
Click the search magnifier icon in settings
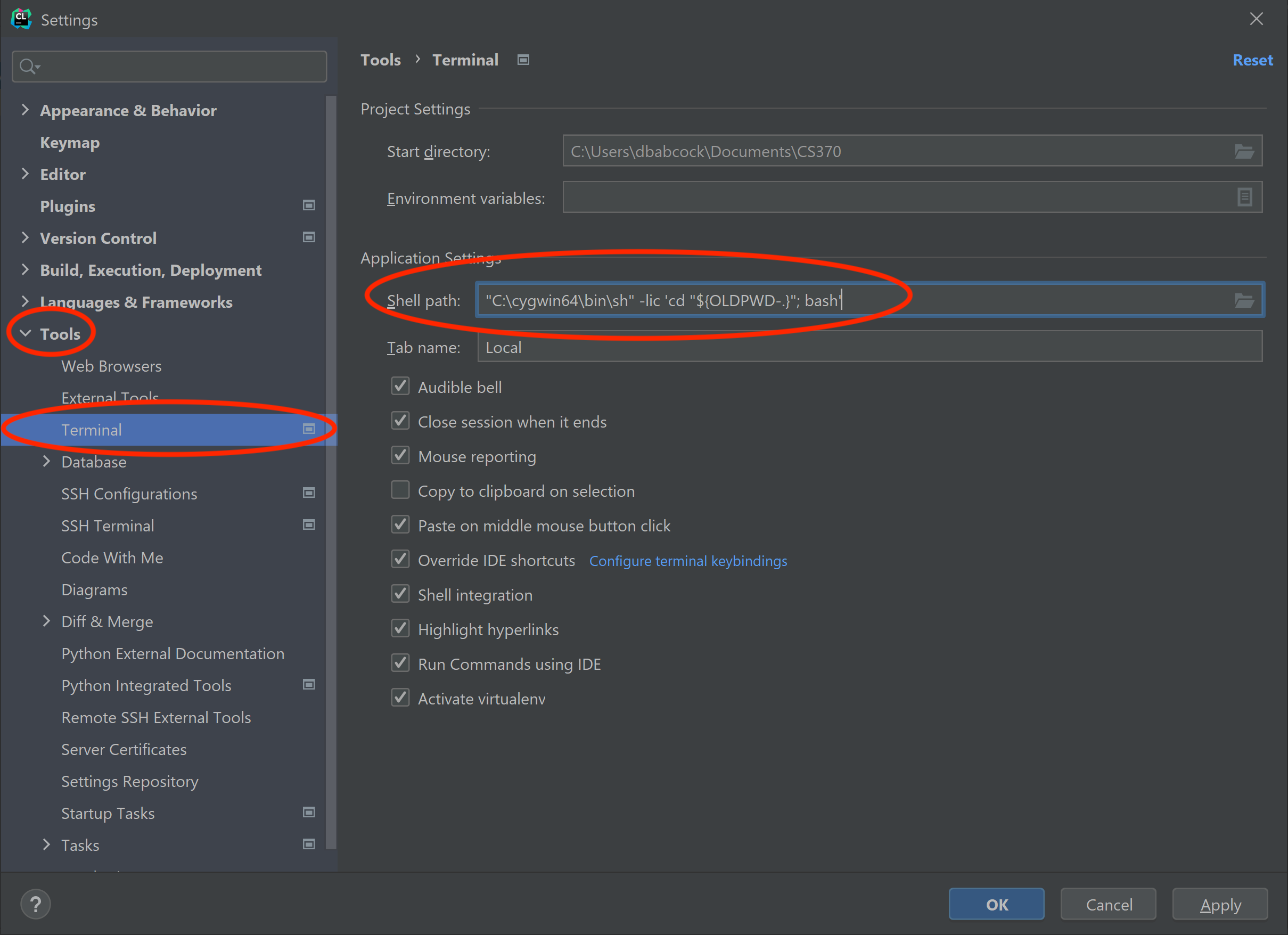[28, 67]
